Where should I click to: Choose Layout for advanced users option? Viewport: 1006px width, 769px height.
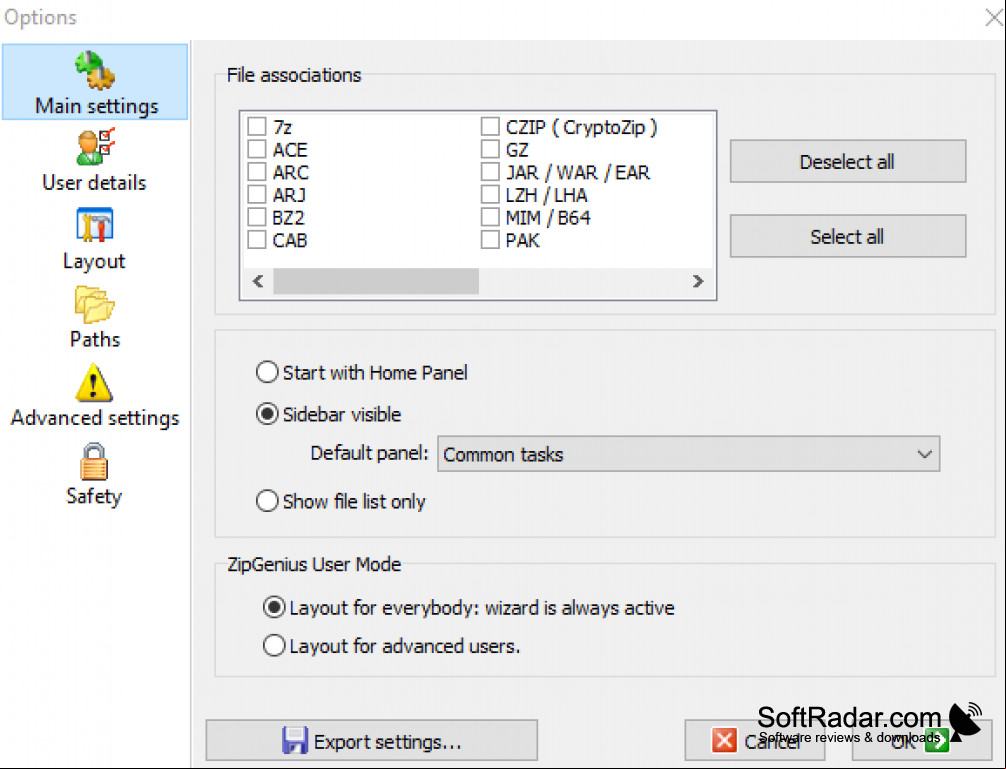[274, 645]
